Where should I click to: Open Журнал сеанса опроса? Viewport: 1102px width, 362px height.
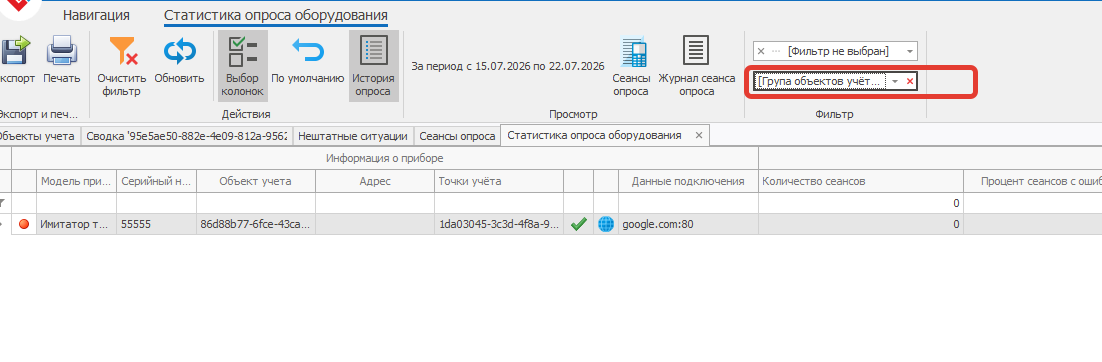click(696, 66)
